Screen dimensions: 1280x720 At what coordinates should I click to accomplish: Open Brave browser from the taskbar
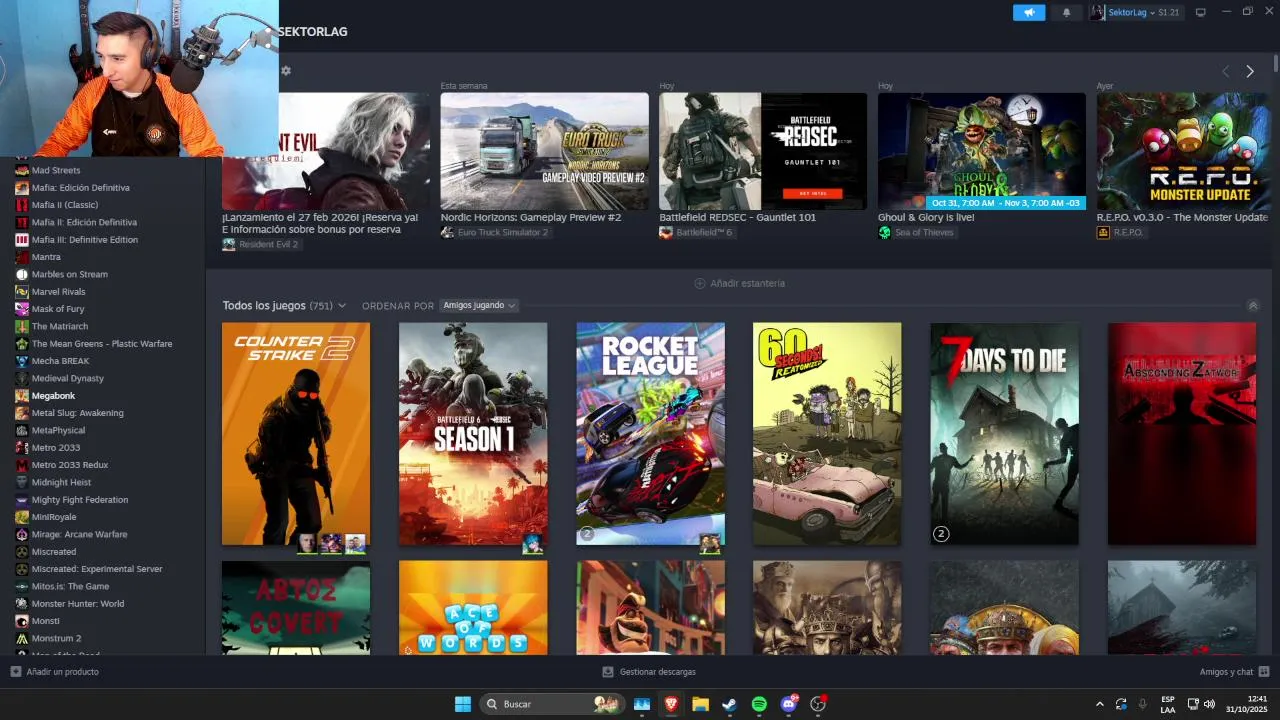[x=671, y=704]
